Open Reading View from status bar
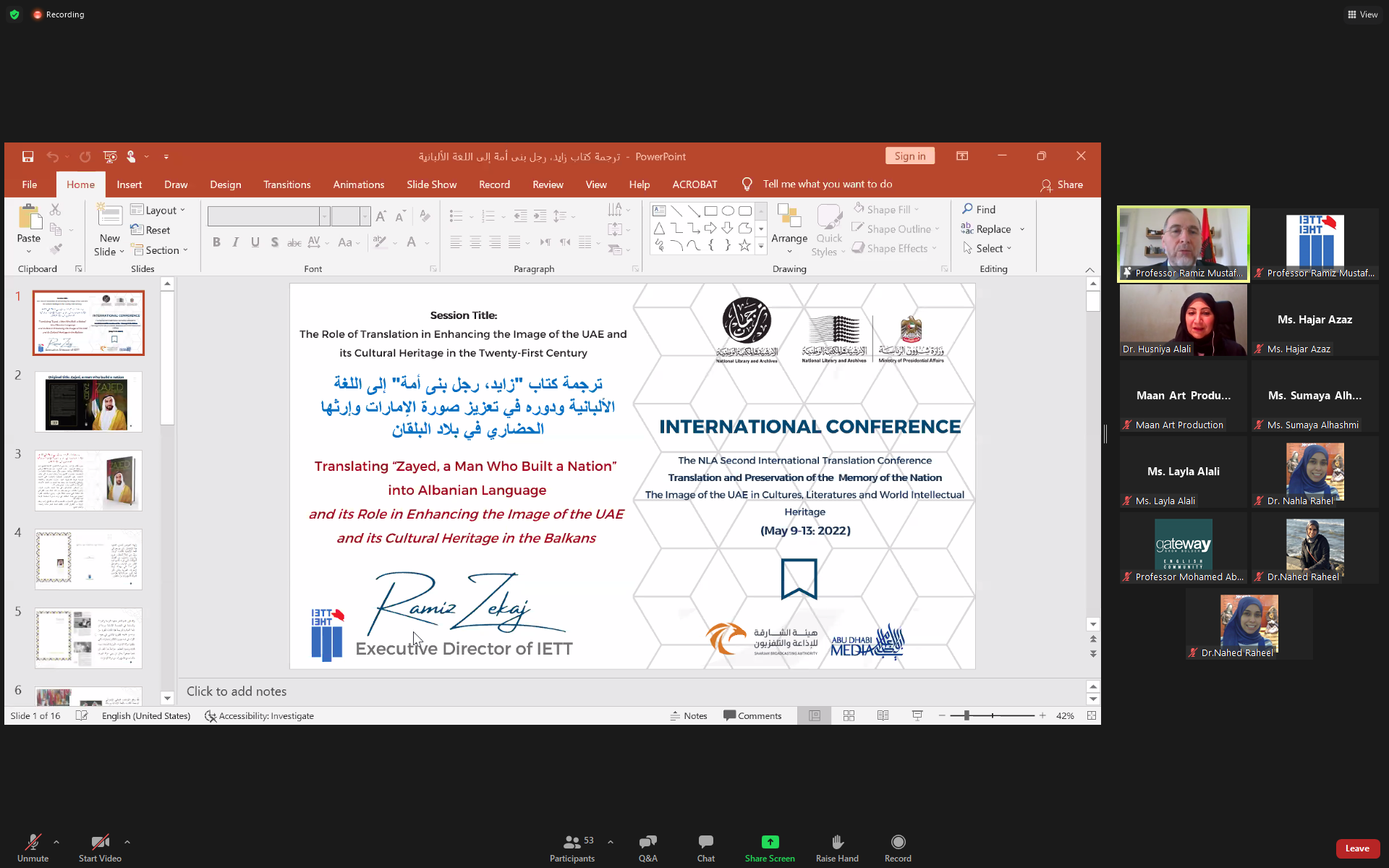This screenshot has height=868, width=1389. pos(883,715)
